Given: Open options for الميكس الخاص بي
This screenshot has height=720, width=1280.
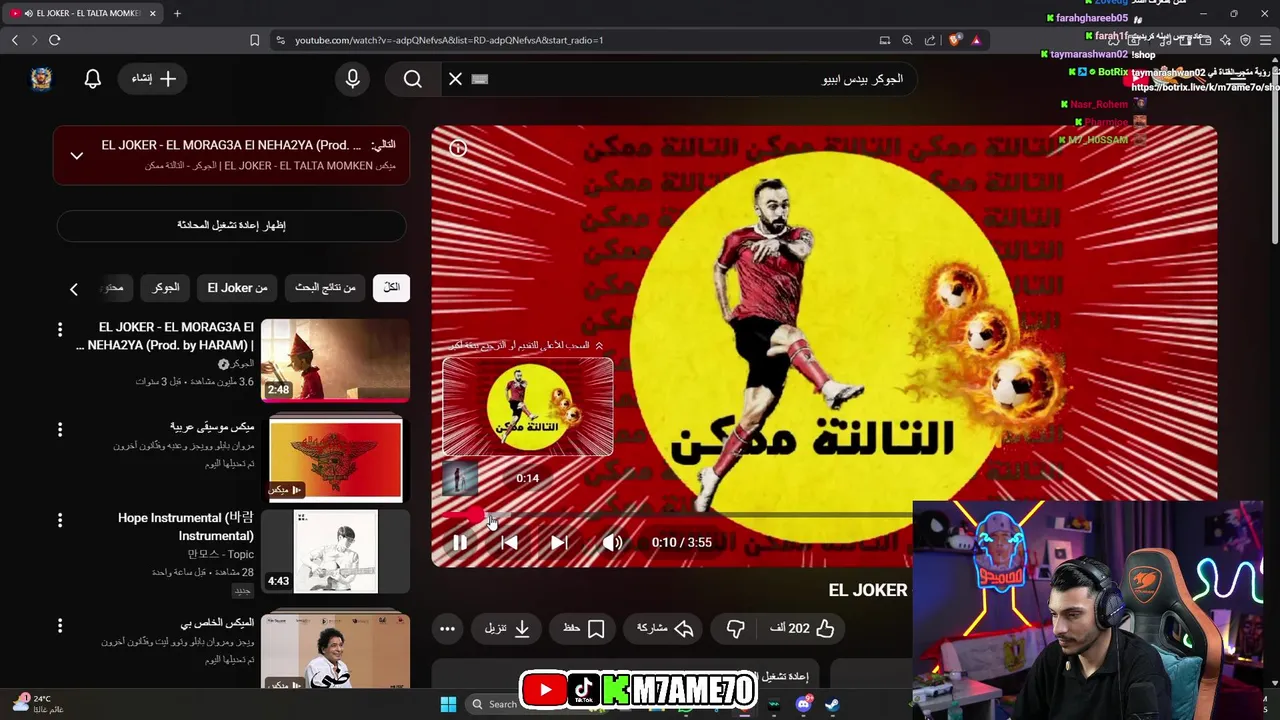Looking at the screenshot, I should (x=60, y=625).
